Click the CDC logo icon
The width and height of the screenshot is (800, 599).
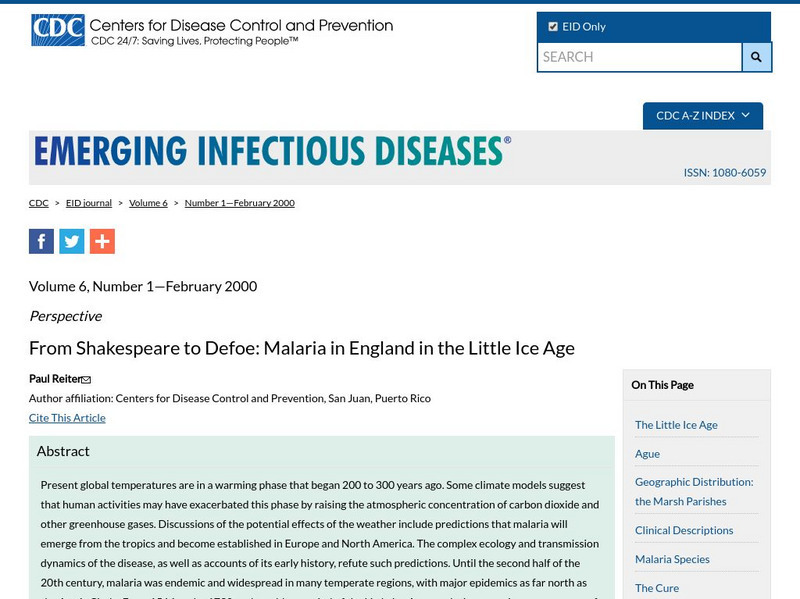pyautogui.click(x=58, y=30)
